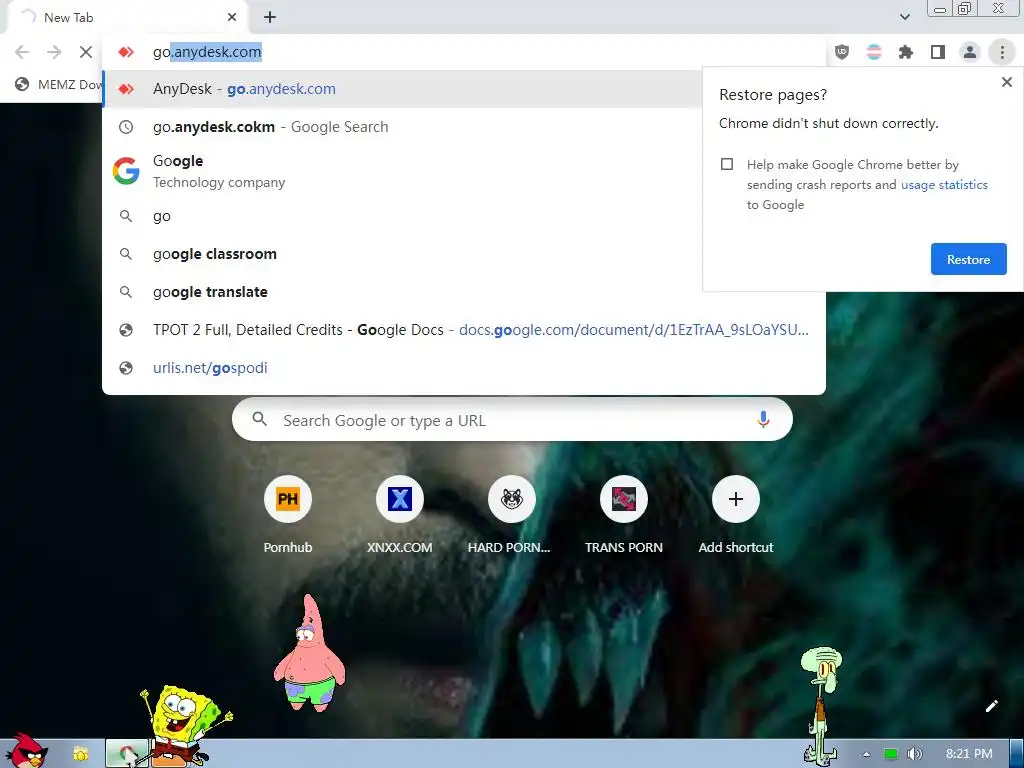Toggle the side panel icon
Viewport: 1024px width, 768px height.
click(x=938, y=52)
